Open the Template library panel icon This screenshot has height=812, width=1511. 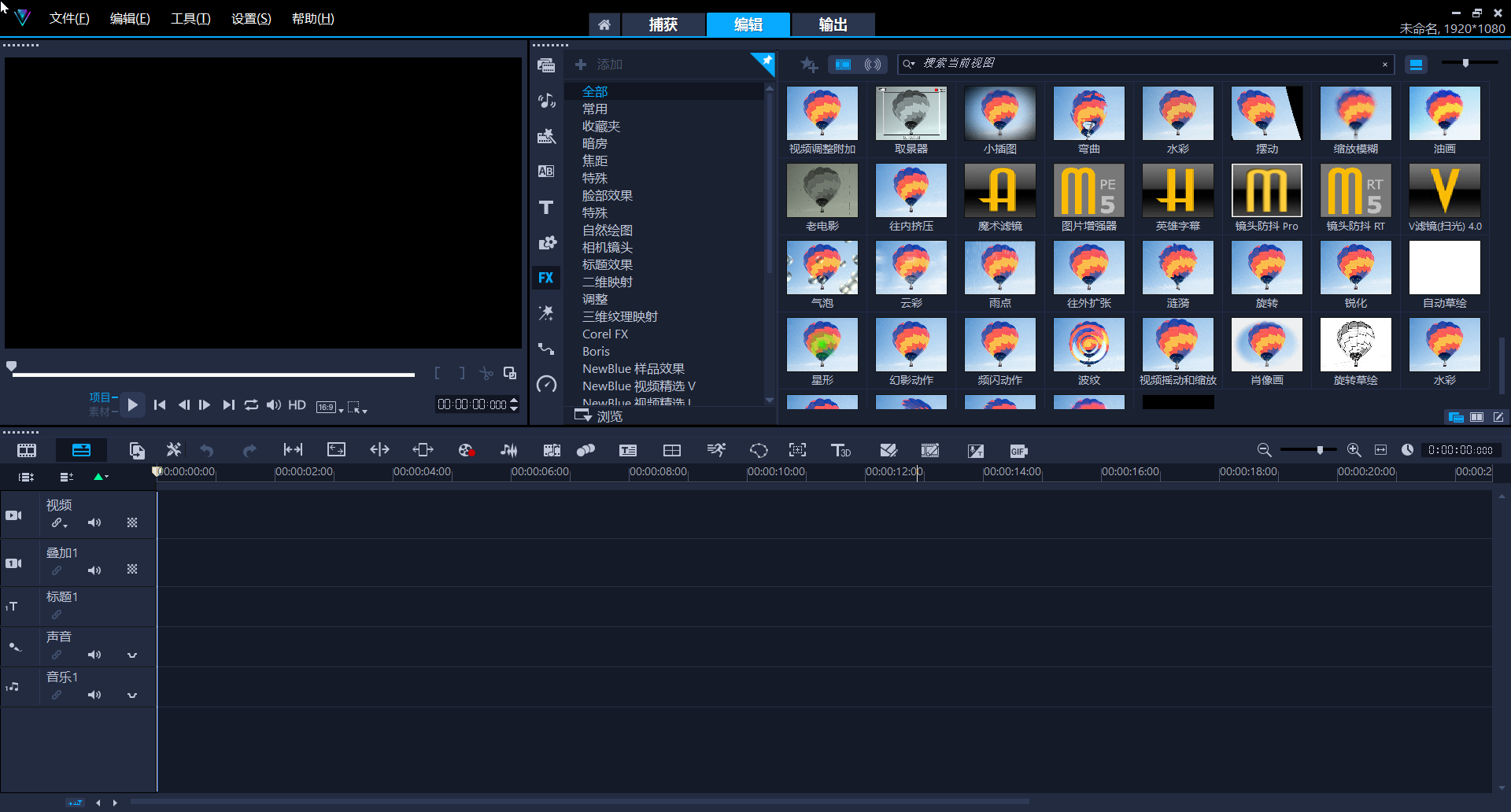[x=546, y=136]
